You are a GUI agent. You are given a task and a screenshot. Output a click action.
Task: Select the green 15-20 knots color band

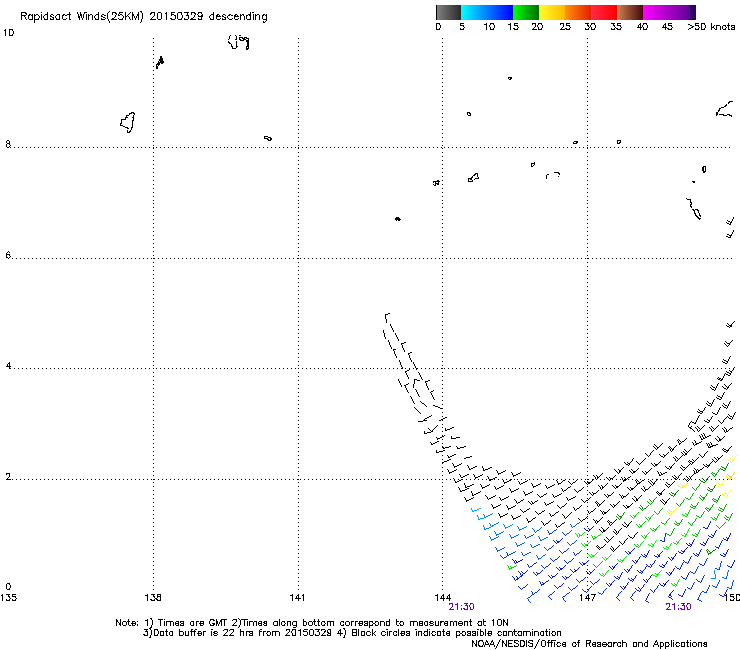pos(525,12)
